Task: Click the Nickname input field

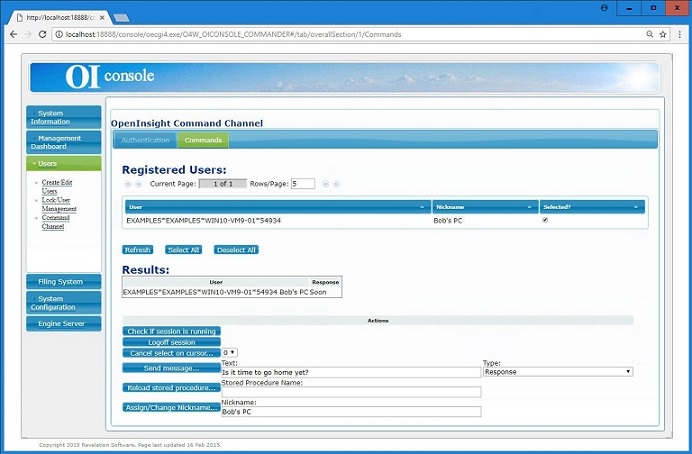Action: pos(351,412)
